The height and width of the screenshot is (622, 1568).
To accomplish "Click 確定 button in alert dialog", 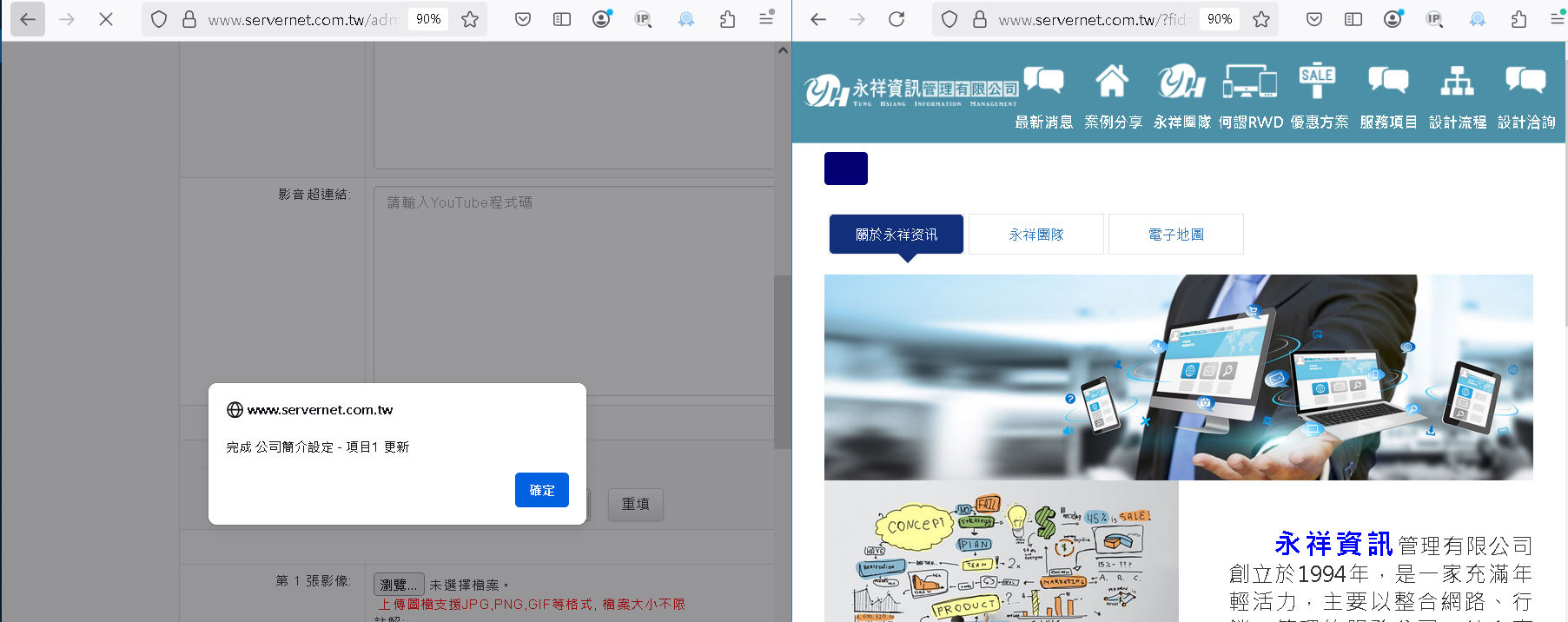I will coord(542,490).
